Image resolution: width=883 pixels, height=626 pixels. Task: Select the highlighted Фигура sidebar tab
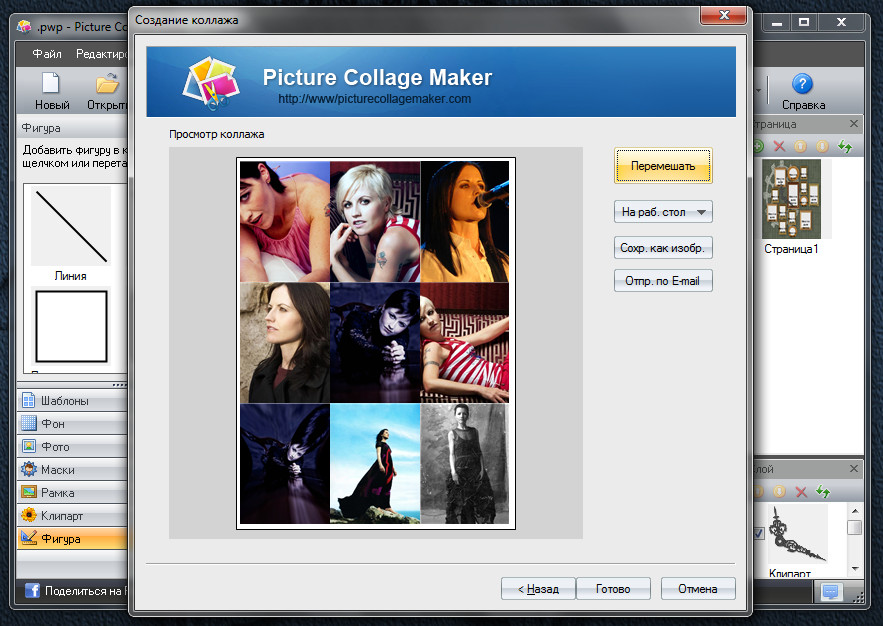72,539
